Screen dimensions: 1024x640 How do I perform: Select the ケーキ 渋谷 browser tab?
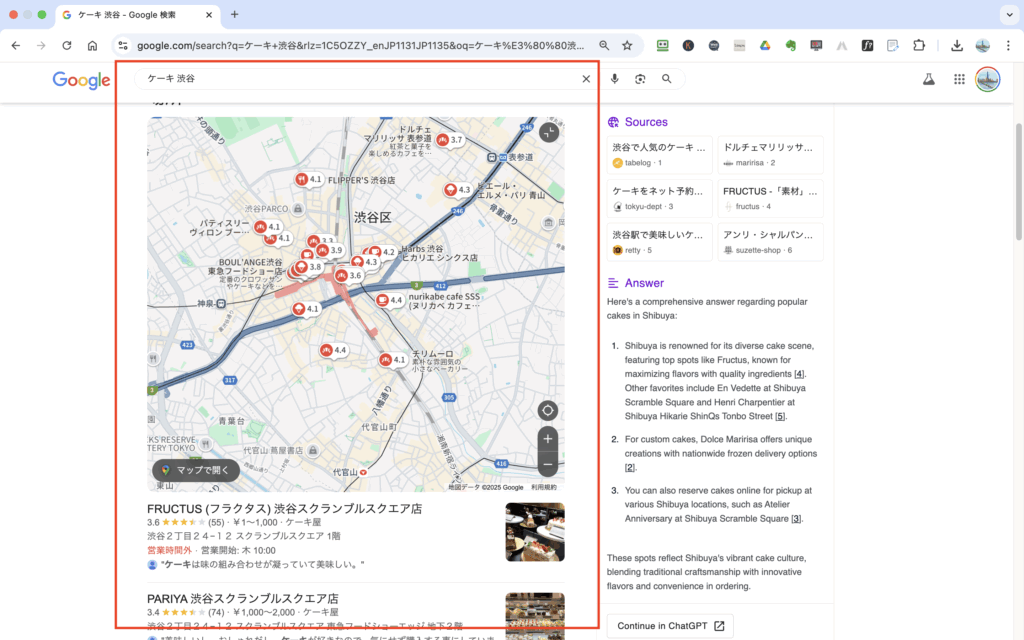coord(137,14)
